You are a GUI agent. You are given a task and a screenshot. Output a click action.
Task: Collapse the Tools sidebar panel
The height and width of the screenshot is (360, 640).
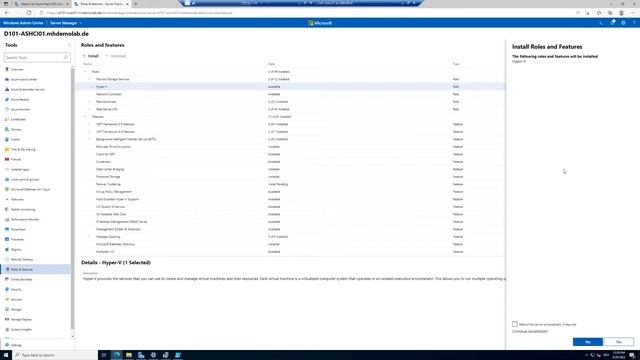tap(69, 45)
